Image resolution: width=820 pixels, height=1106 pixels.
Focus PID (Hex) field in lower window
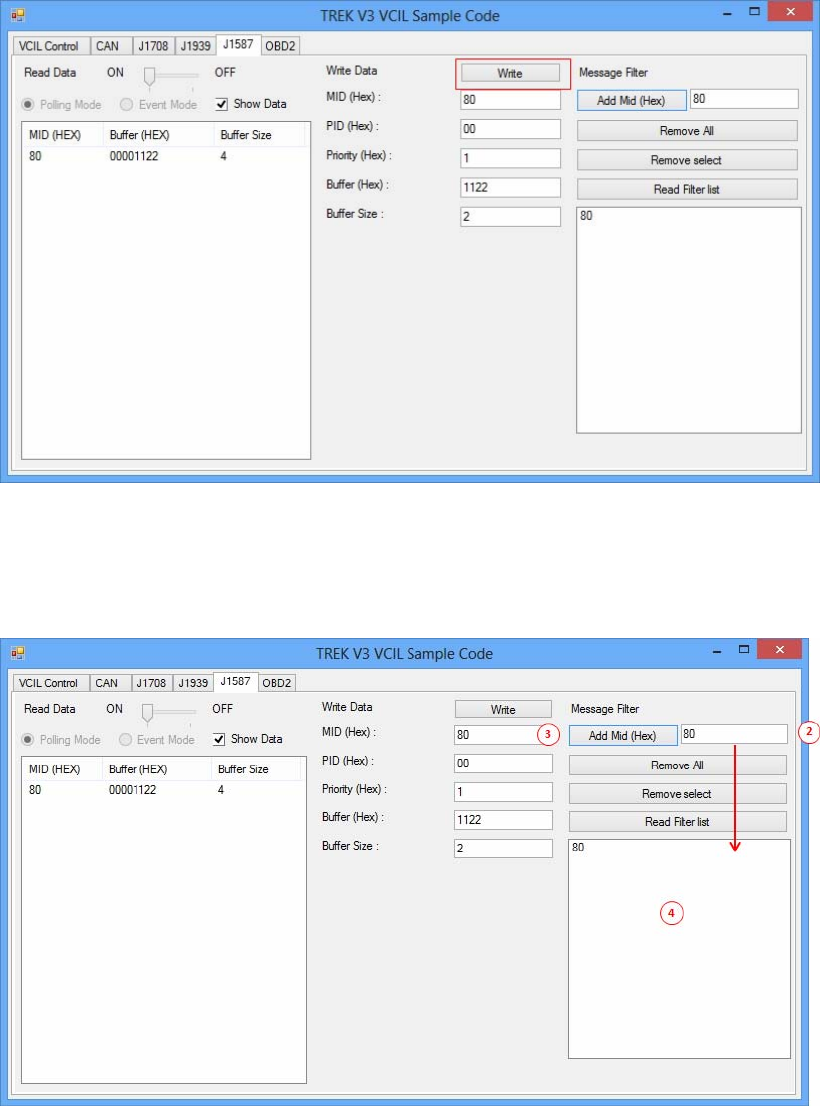point(503,763)
